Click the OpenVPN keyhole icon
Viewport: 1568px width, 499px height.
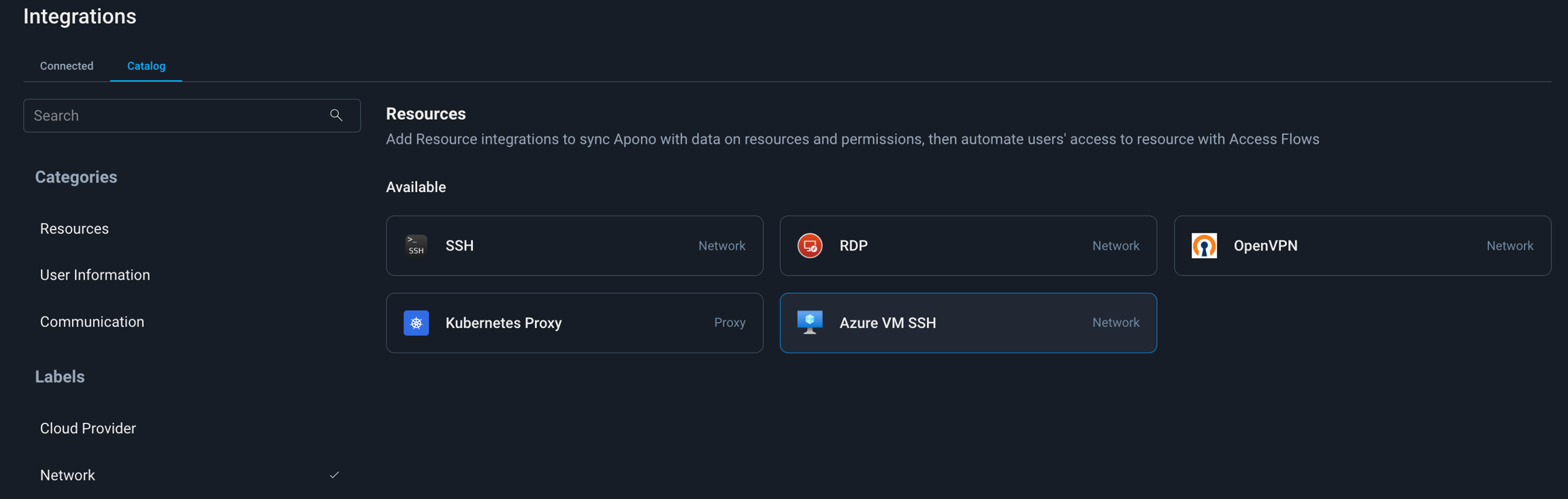(1203, 246)
